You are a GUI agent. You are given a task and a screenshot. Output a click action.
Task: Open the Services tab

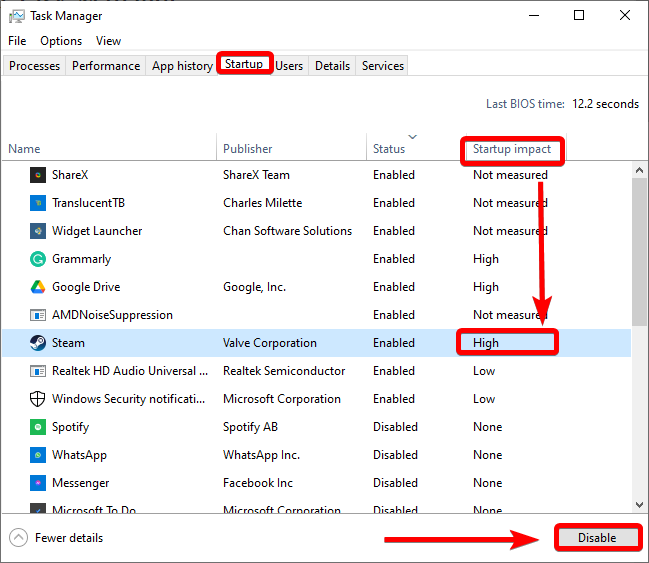pos(383,66)
